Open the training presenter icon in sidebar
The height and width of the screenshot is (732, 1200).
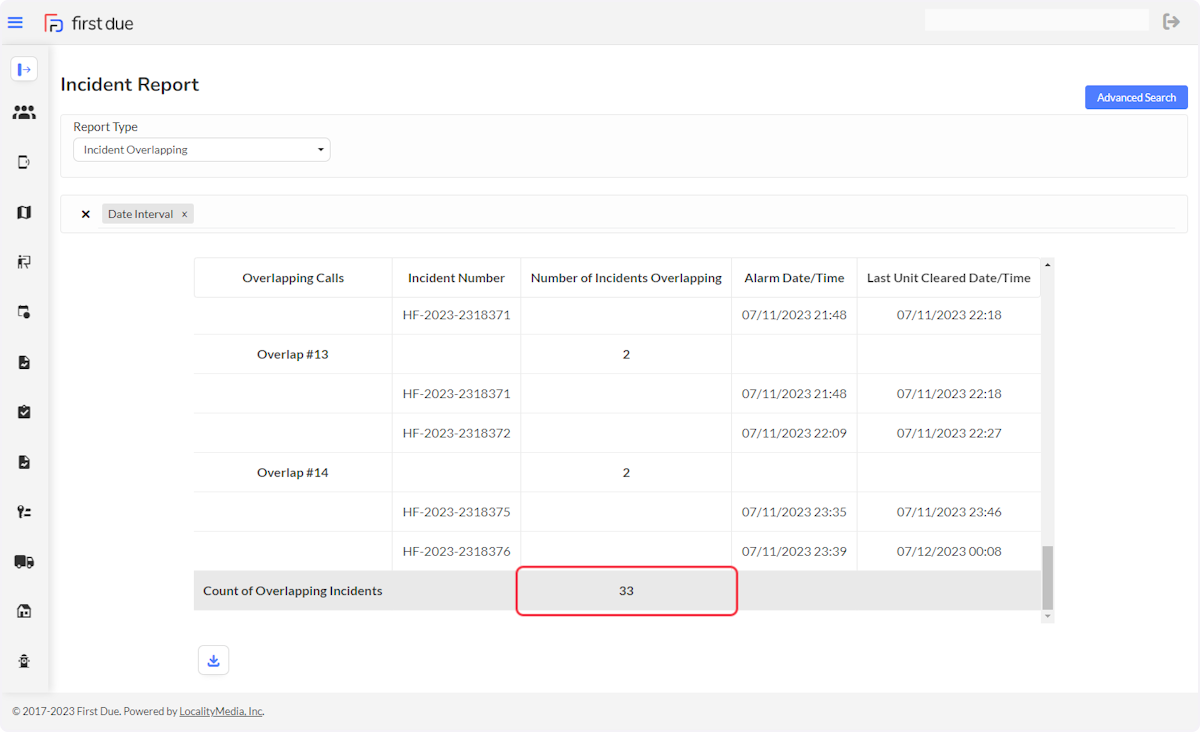point(24,262)
